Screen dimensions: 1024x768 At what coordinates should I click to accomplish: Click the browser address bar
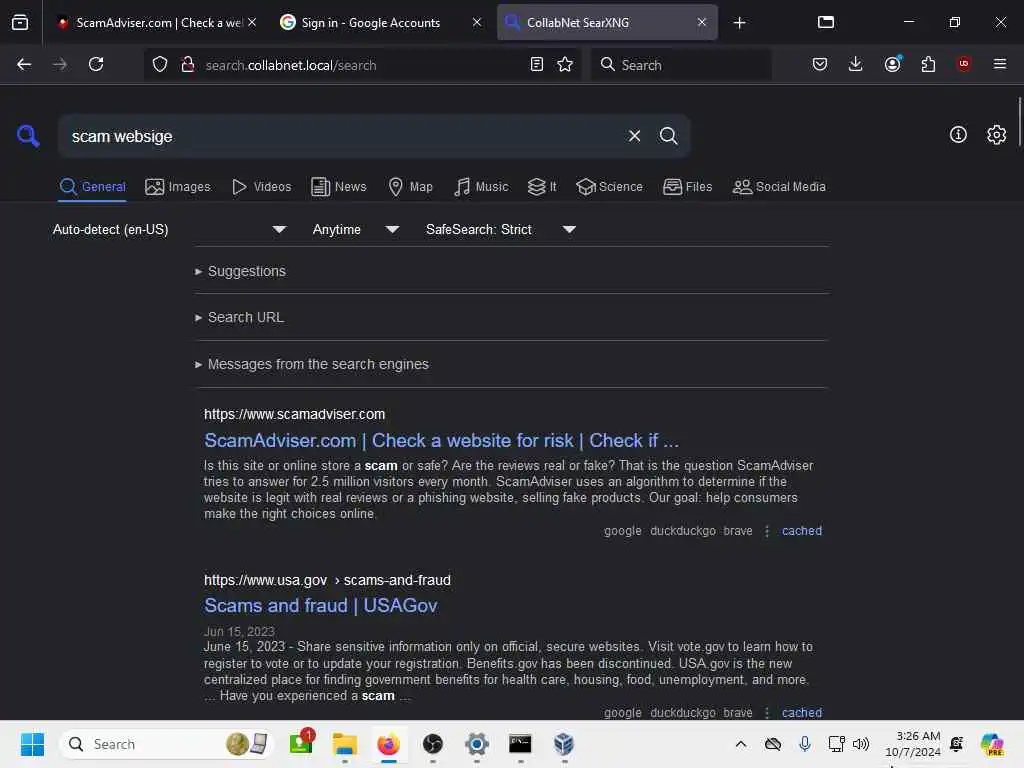pos(362,65)
